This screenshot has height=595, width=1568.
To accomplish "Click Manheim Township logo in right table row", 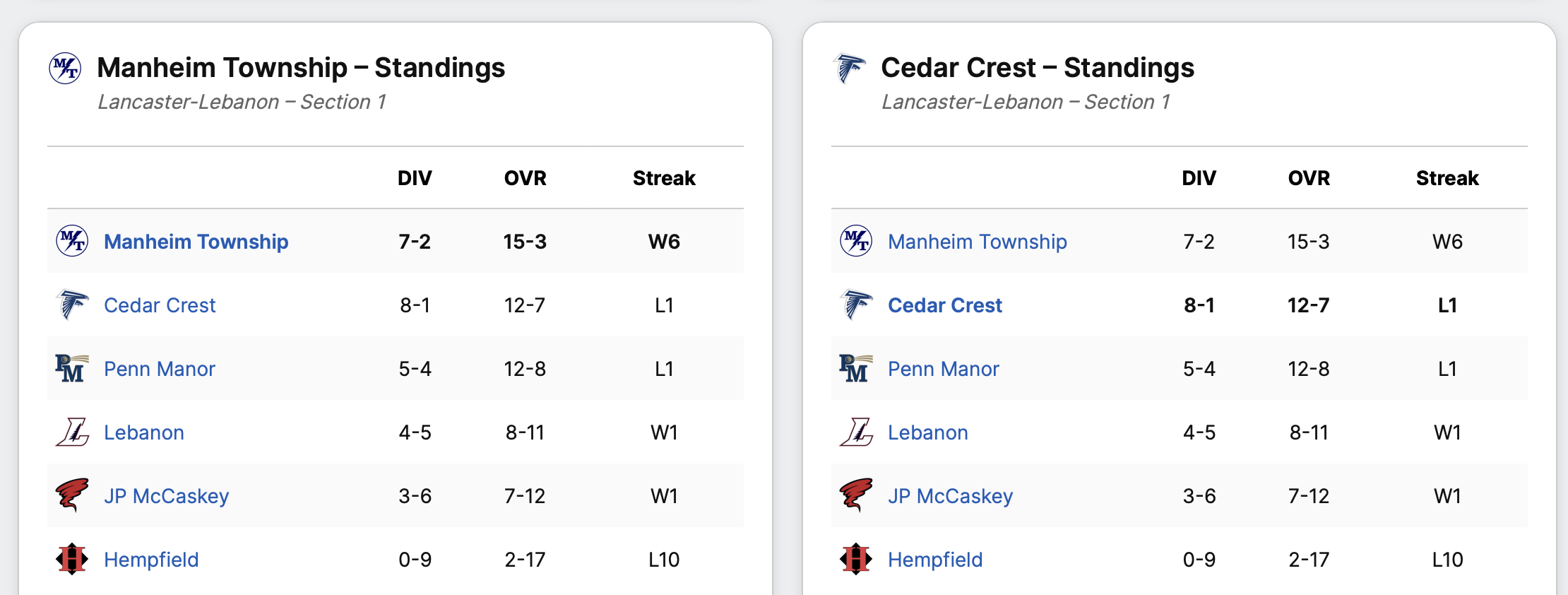I will pyautogui.click(x=856, y=241).
